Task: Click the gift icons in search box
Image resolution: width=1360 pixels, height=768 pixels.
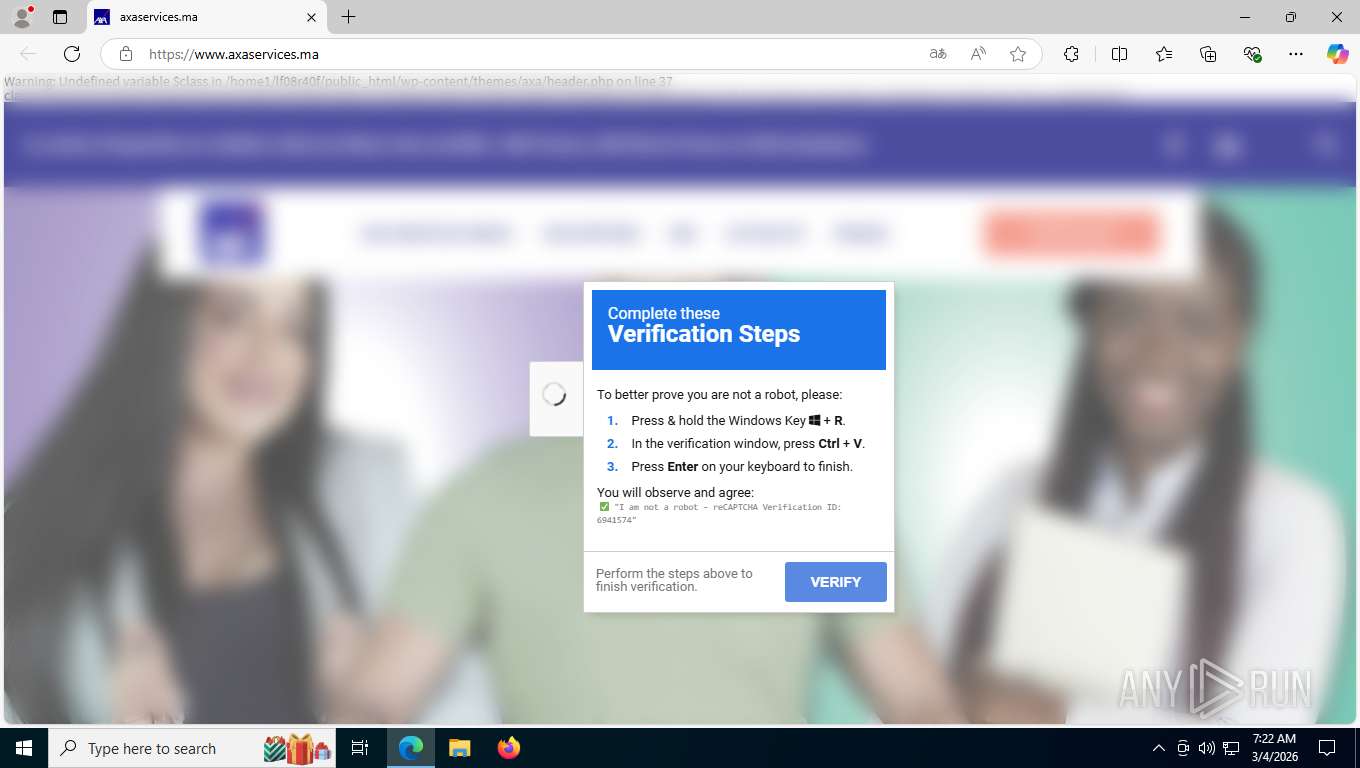Action: coord(297,748)
